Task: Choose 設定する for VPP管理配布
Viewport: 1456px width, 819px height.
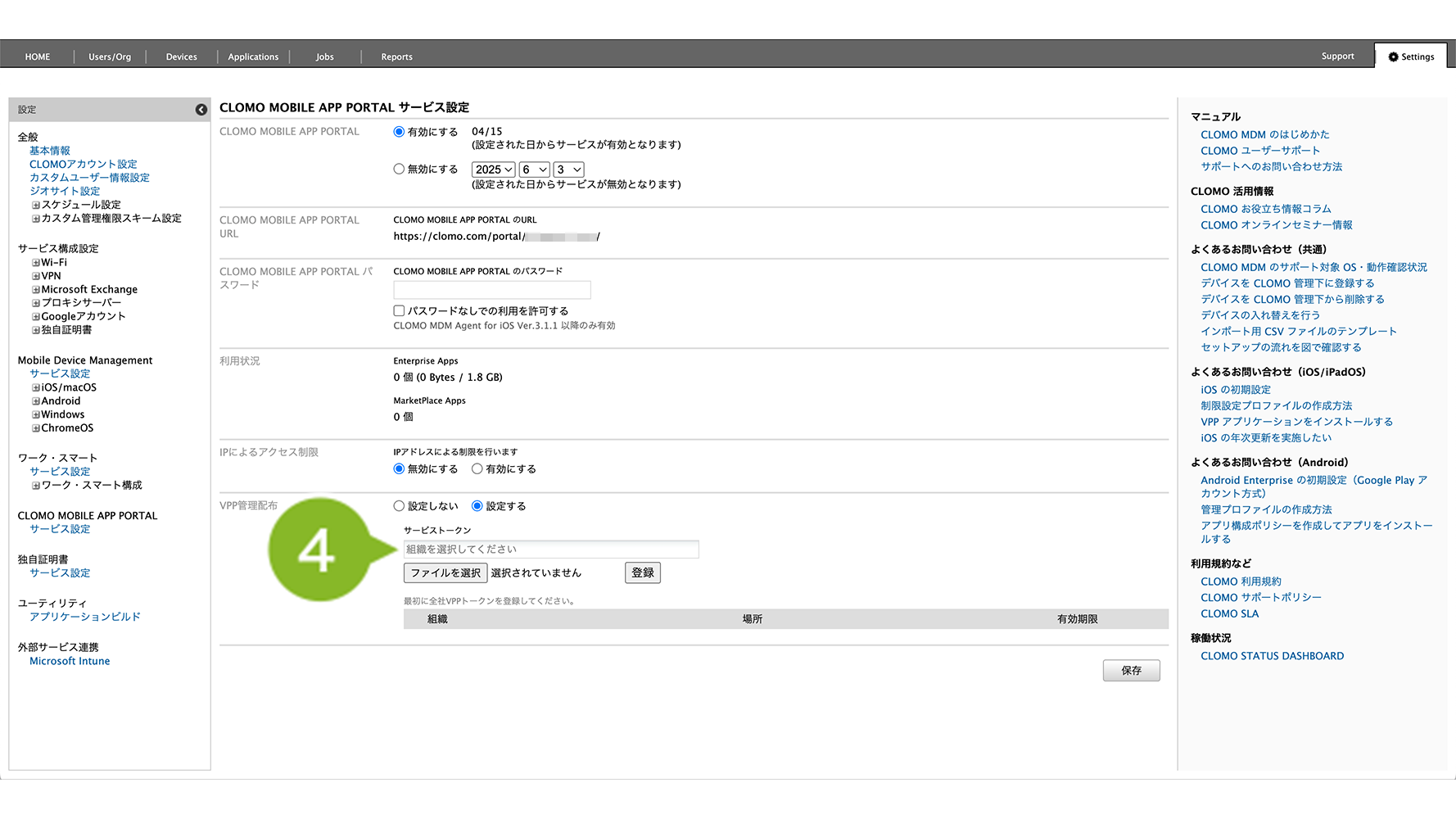Action: 477,506
